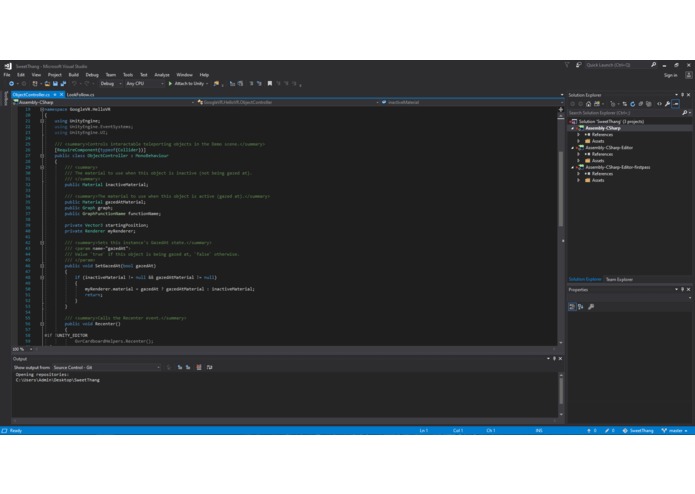Collapse the Assembly-CSharp-Editor-firstpass project node

tap(573, 167)
